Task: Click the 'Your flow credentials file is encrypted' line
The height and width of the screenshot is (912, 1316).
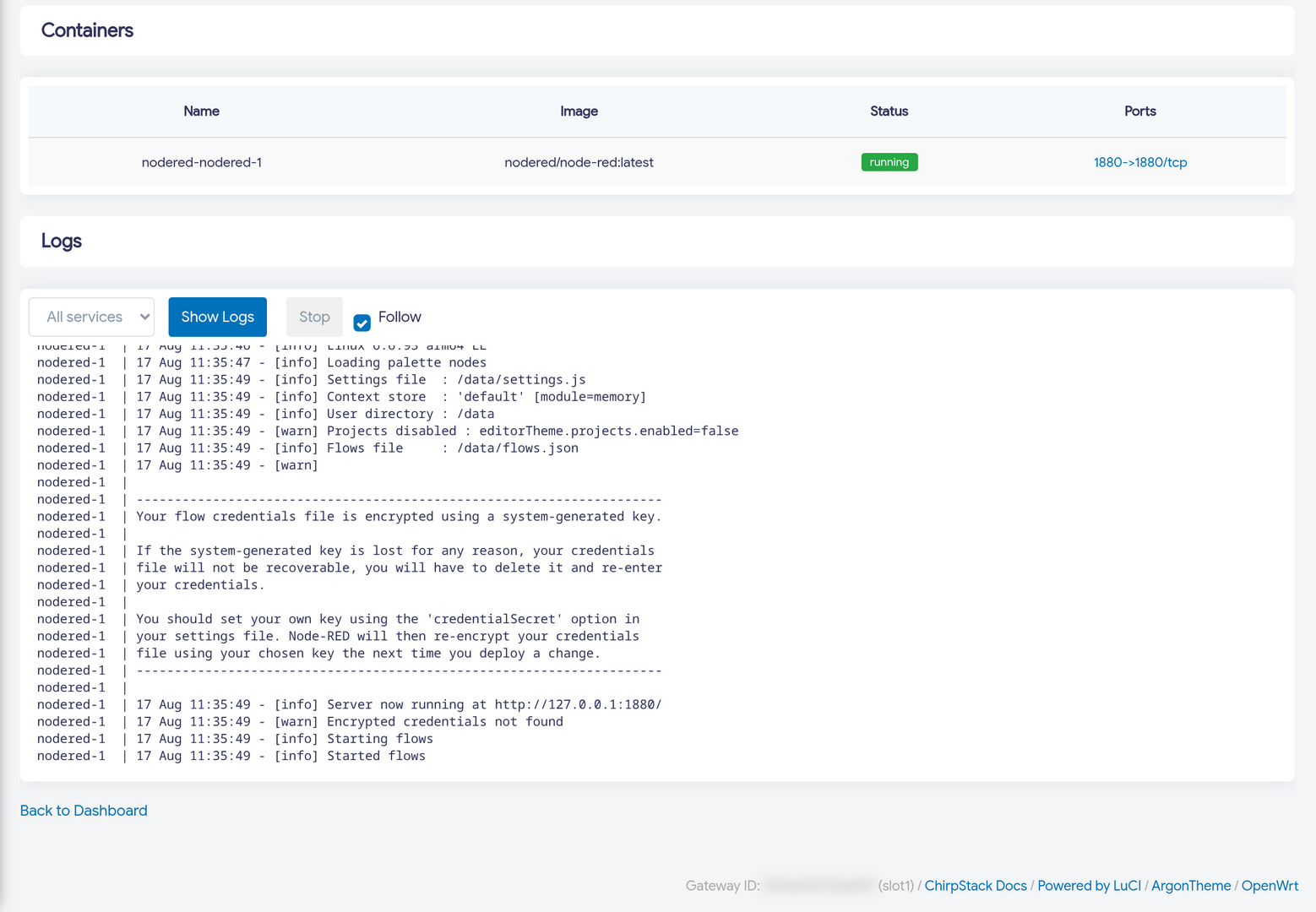Action: point(350,516)
